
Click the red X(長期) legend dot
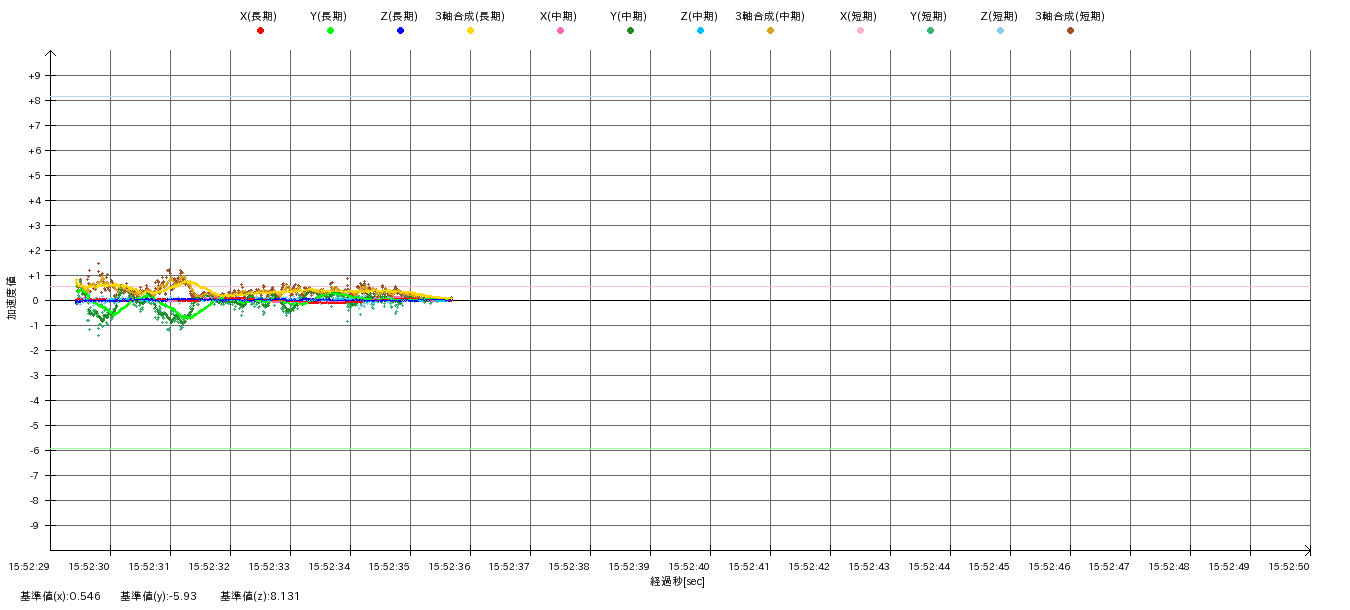click(x=260, y=31)
